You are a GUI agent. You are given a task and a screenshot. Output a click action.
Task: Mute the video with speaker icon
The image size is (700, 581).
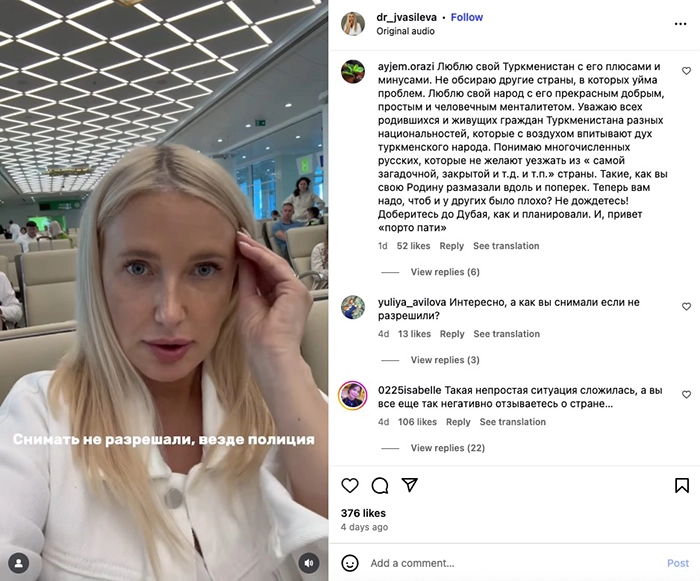(x=309, y=563)
